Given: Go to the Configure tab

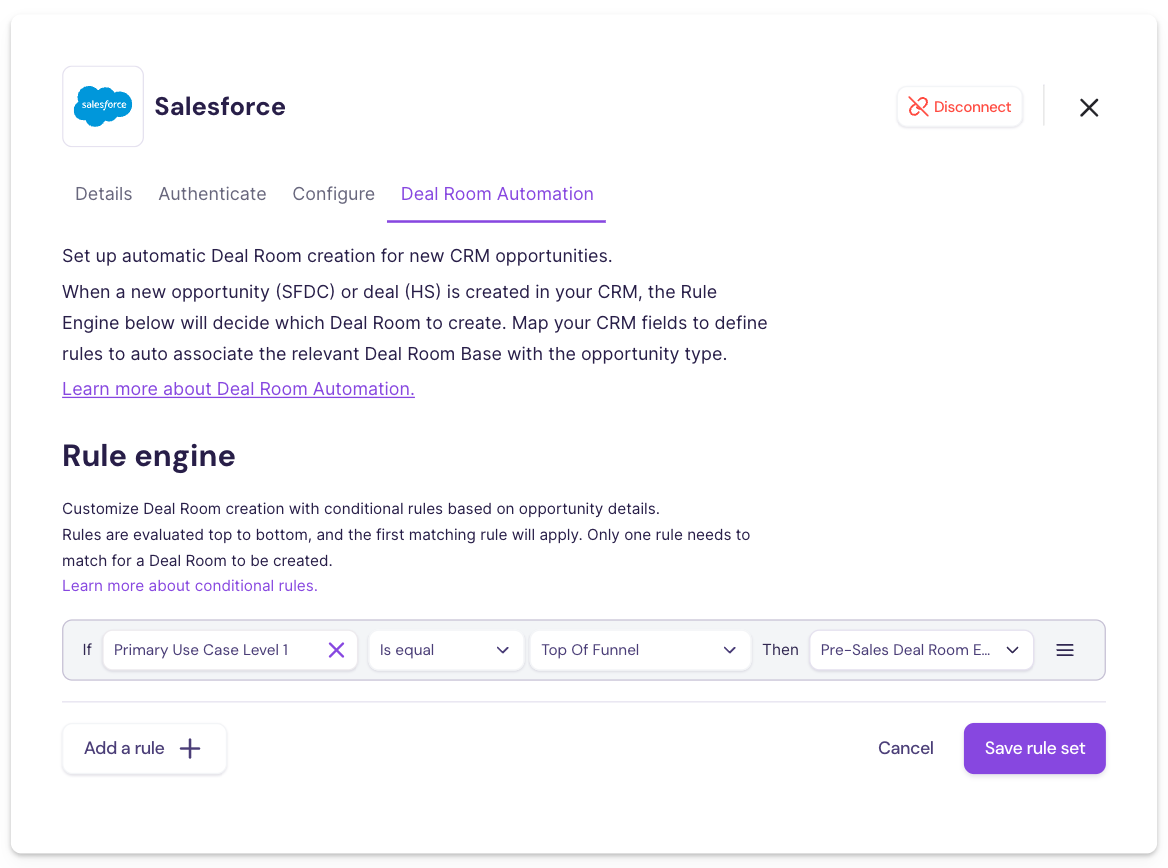Looking at the screenshot, I should (x=333, y=194).
